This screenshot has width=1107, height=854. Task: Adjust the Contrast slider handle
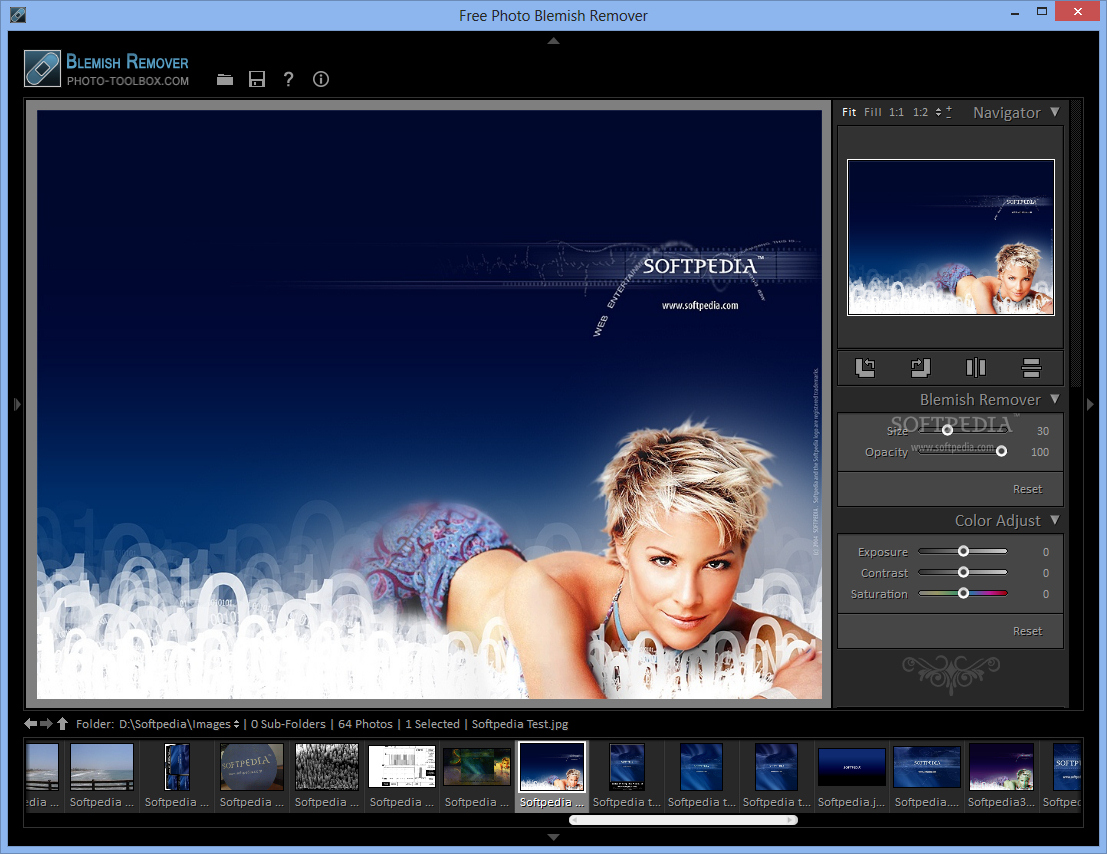pyautogui.click(x=963, y=572)
